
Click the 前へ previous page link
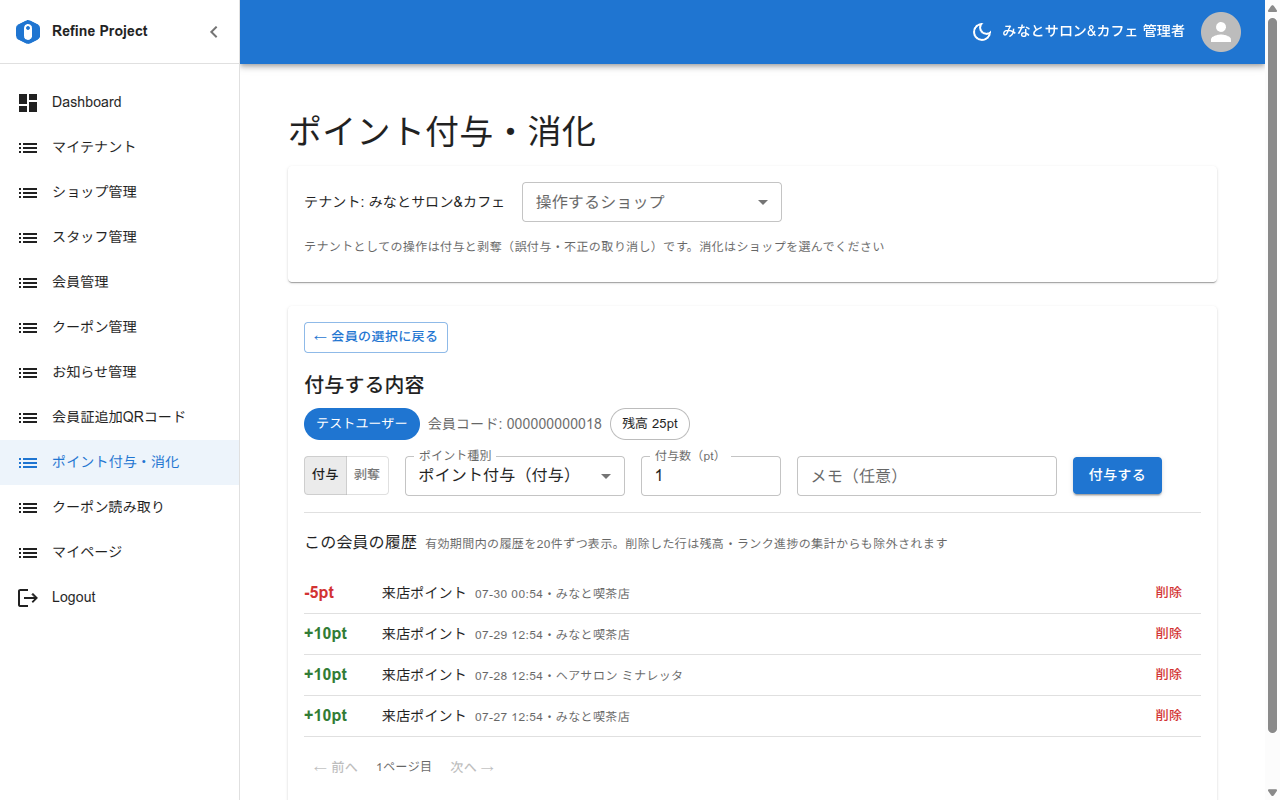[335, 767]
